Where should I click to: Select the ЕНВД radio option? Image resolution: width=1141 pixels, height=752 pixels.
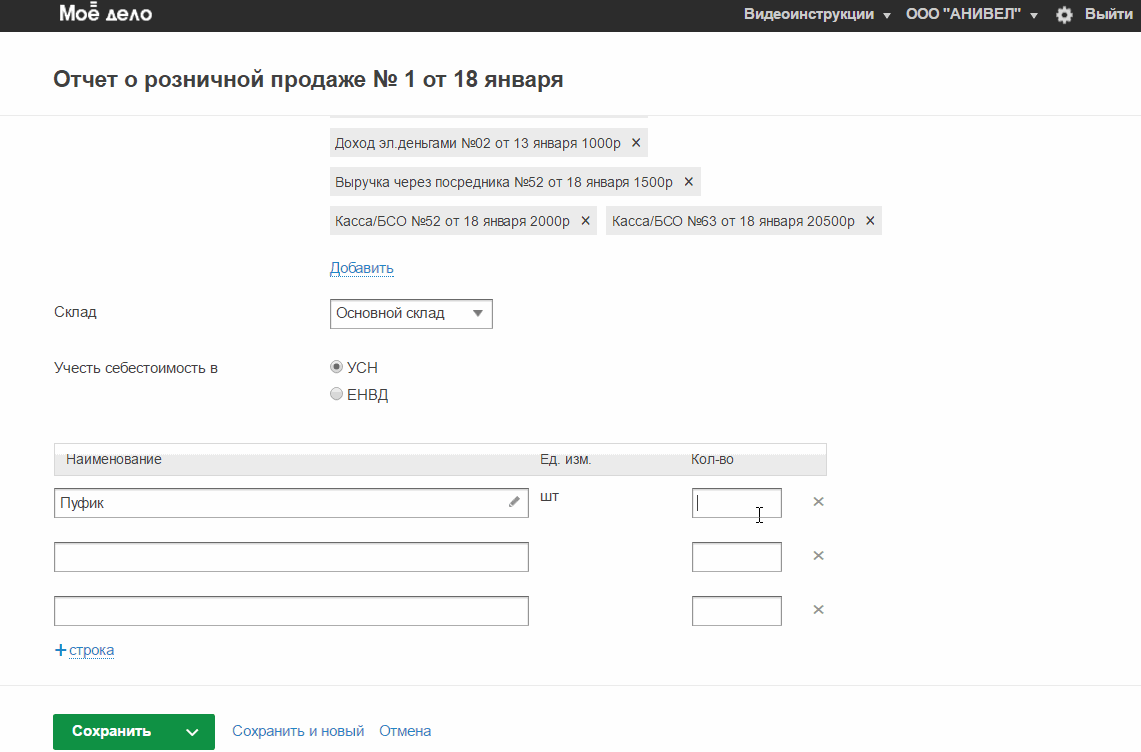tap(337, 394)
